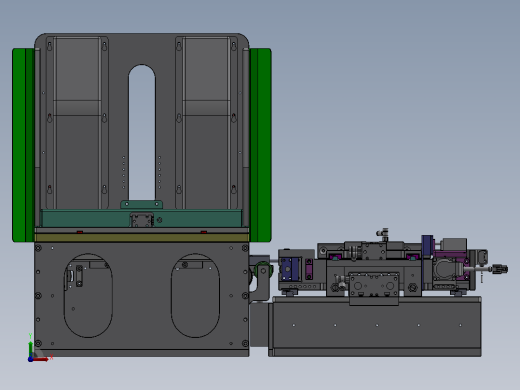The width and height of the screenshot is (520, 390).
Task: Select the right green side guard panel
Action: point(261,145)
